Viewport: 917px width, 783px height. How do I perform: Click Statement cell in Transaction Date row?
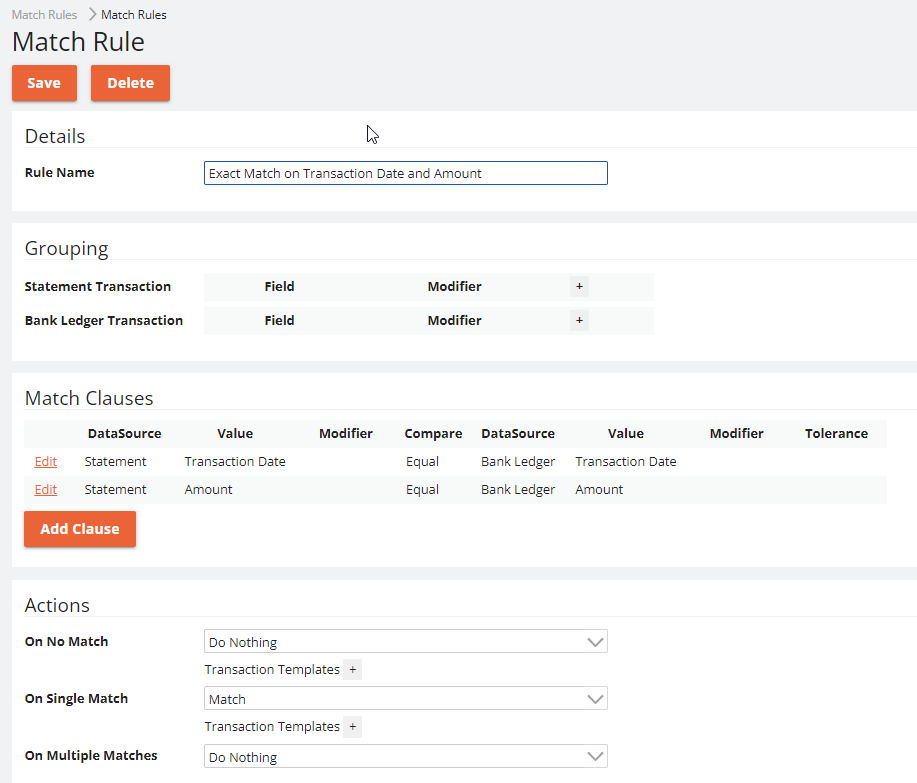click(115, 462)
